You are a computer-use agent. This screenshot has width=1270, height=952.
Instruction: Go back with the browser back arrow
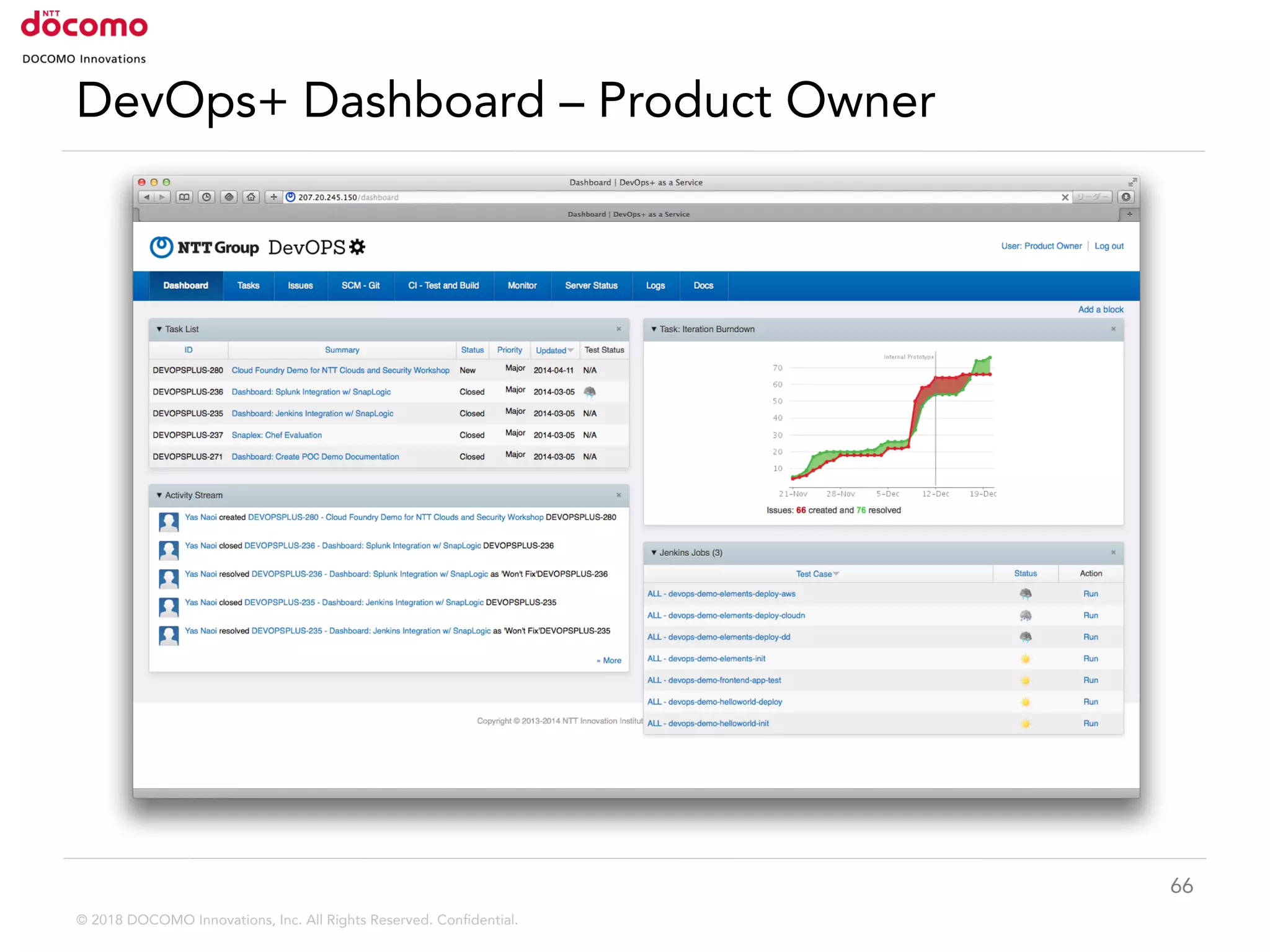tap(146, 197)
